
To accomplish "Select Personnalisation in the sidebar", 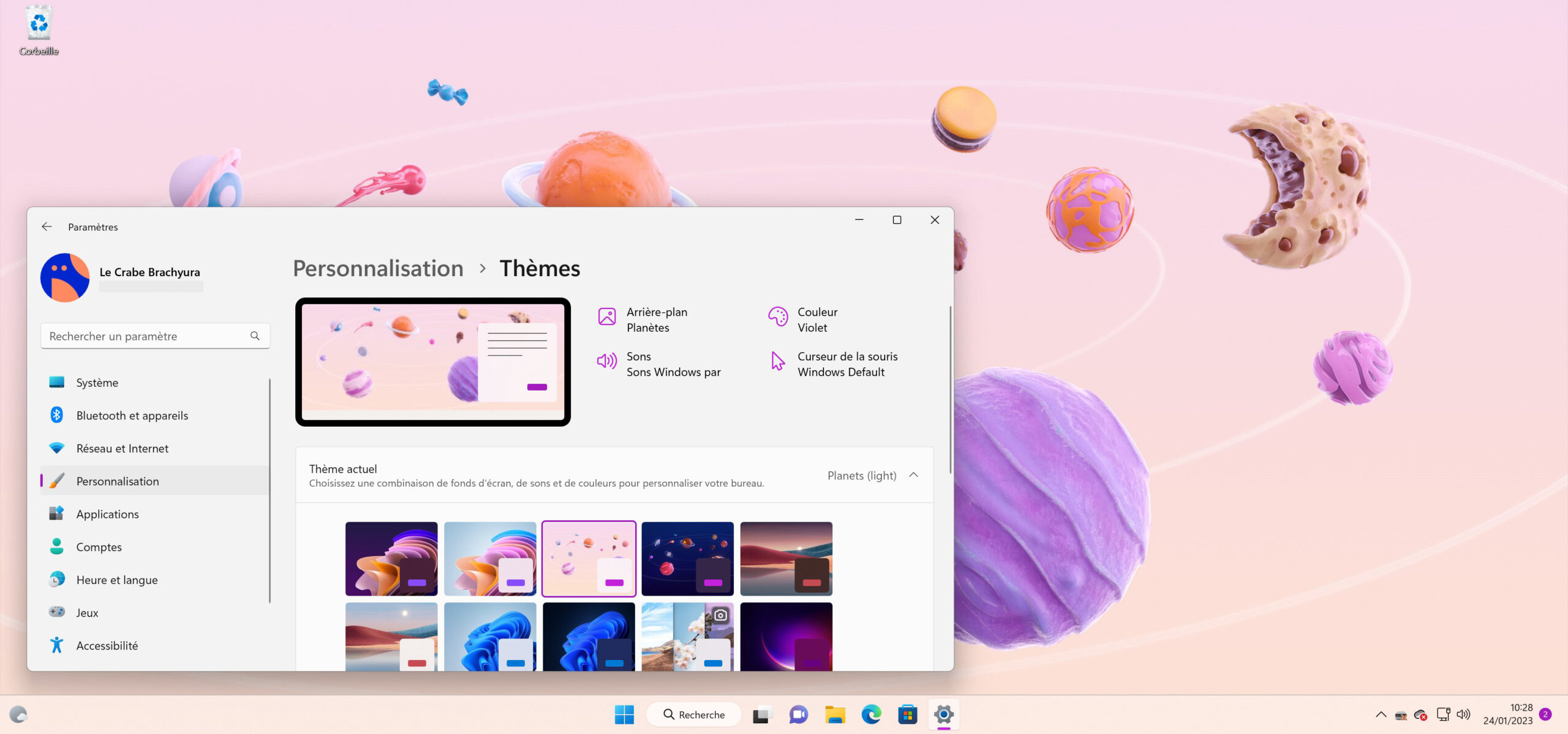I will click(154, 481).
